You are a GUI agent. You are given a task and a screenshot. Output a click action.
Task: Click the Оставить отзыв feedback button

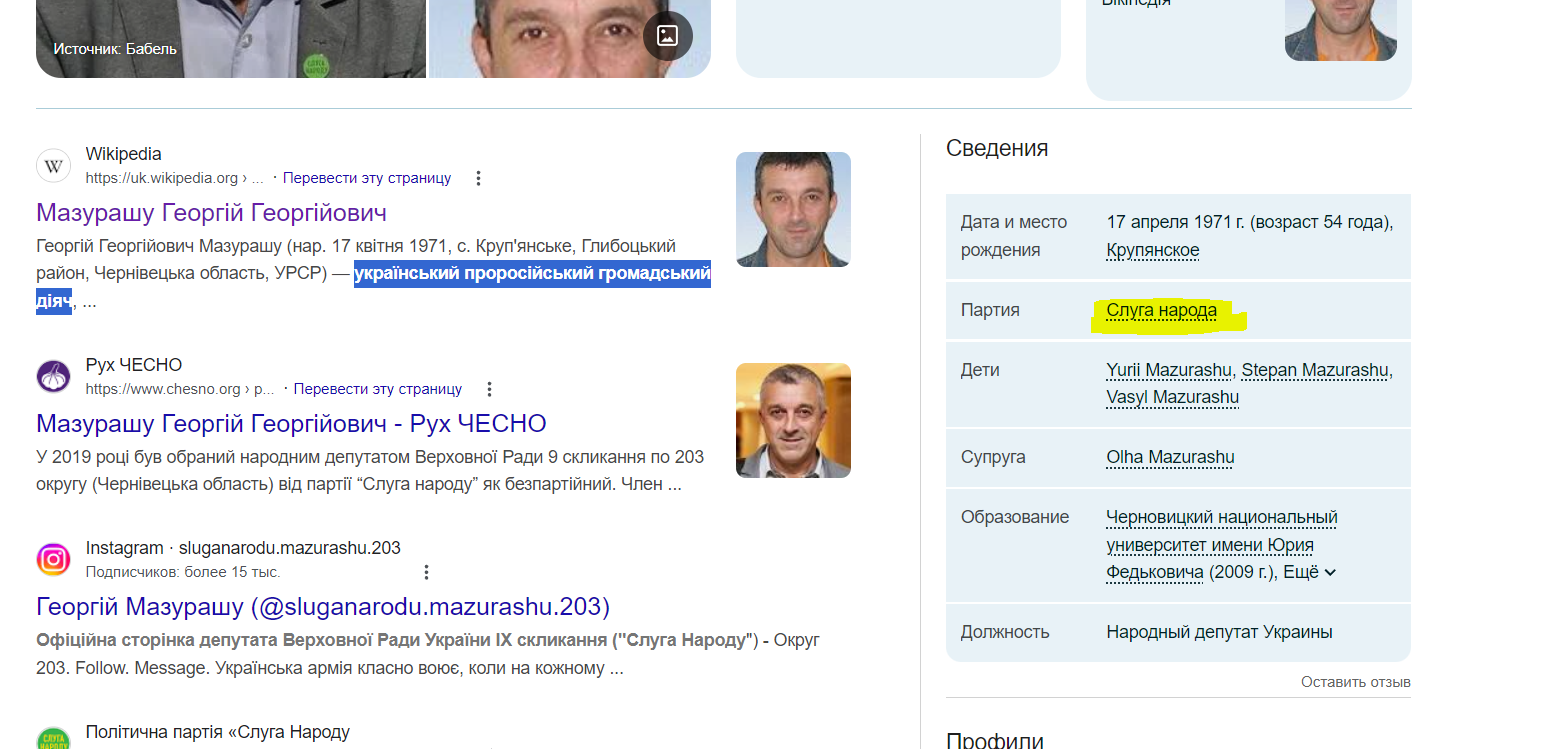pyautogui.click(x=1355, y=682)
